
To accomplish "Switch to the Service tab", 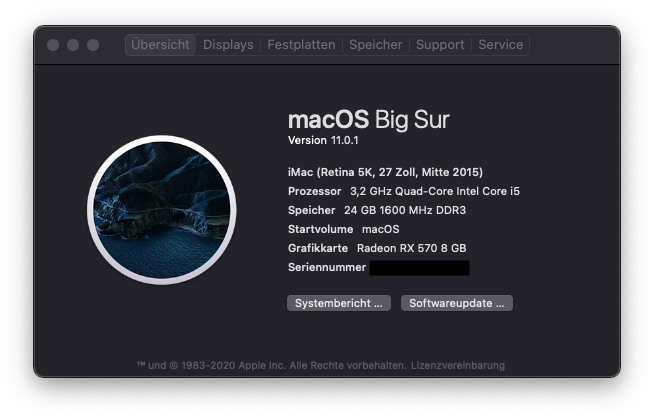I will 501,45.
